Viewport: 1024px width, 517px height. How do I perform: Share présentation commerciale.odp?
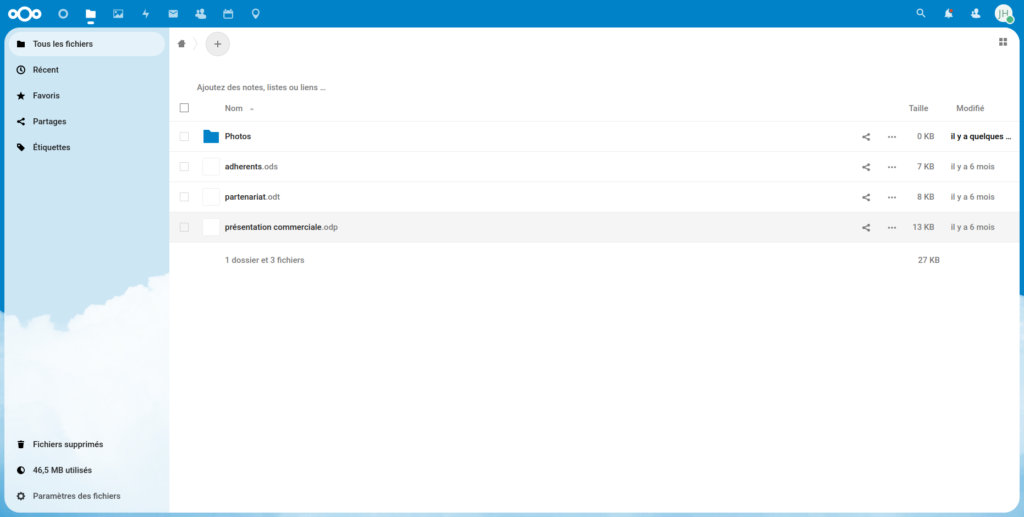[866, 228]
